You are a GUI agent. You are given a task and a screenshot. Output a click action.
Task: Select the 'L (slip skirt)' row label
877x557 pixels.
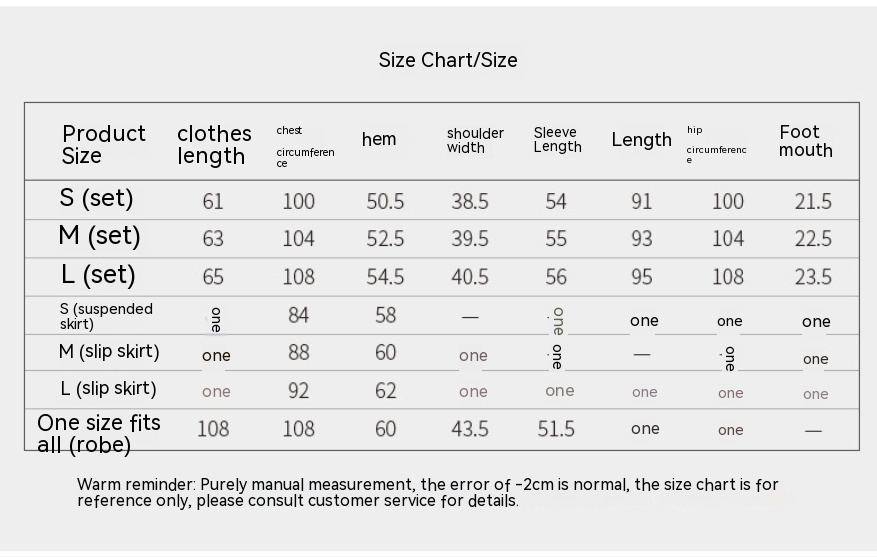coord(108,389)
